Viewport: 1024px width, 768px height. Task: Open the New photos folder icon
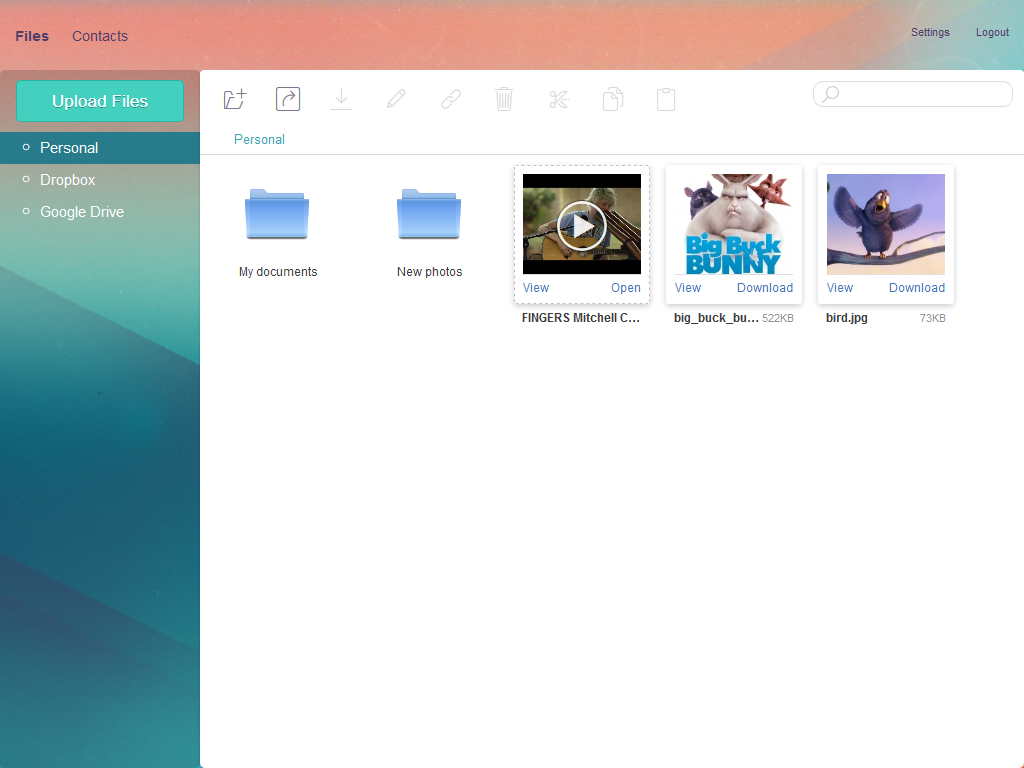(429, 214)
